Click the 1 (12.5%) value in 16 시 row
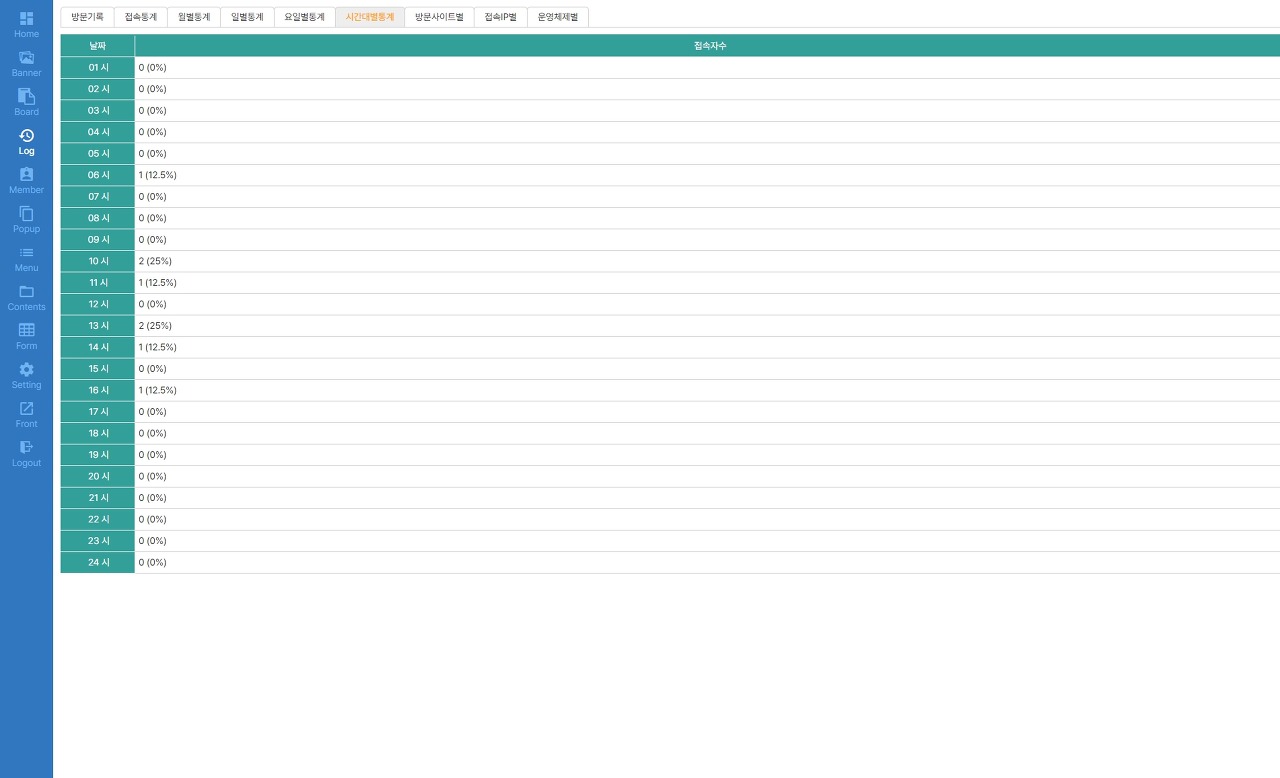The height and width of the screenshot is (778, 1280). click(157, 390)
